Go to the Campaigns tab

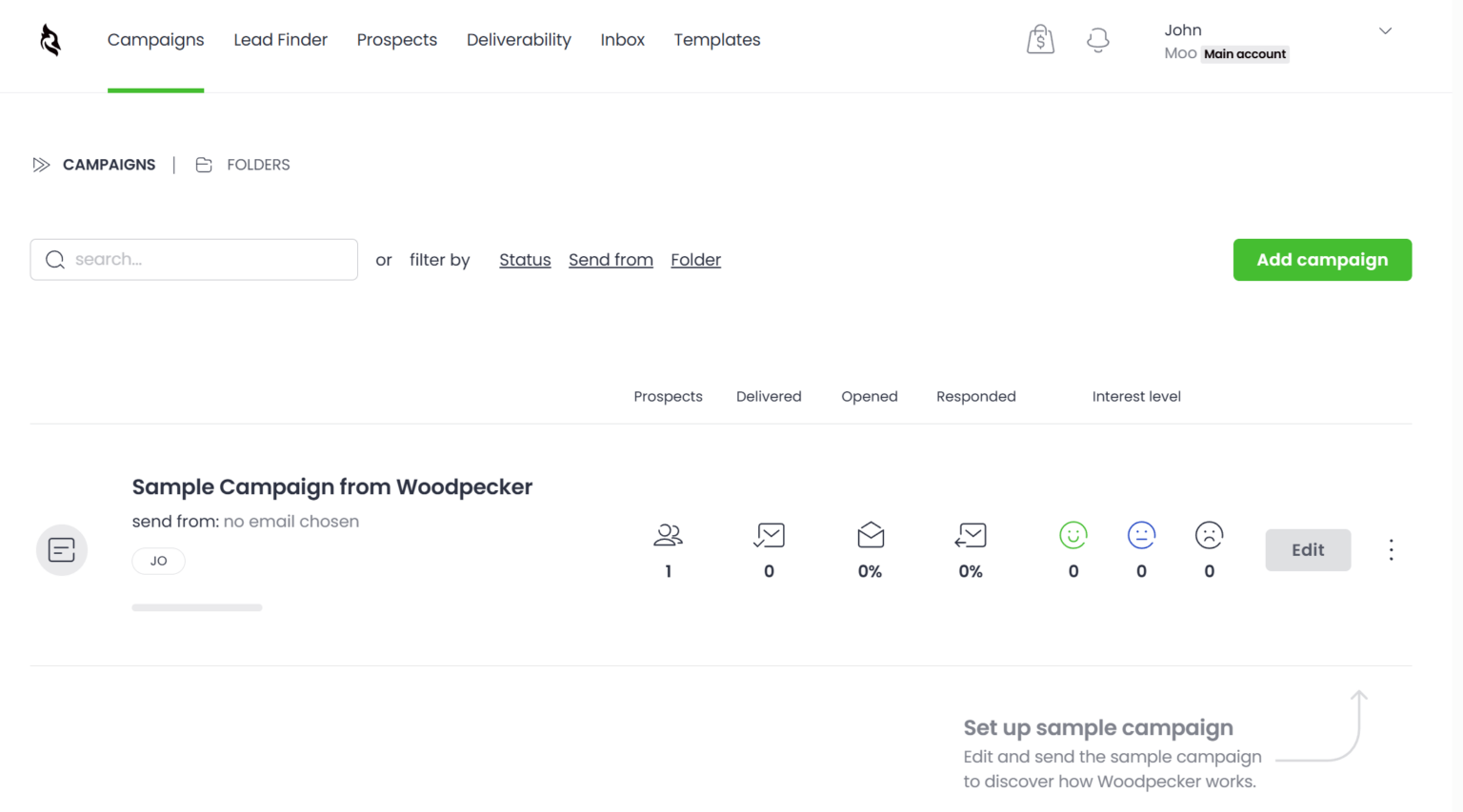155,40
